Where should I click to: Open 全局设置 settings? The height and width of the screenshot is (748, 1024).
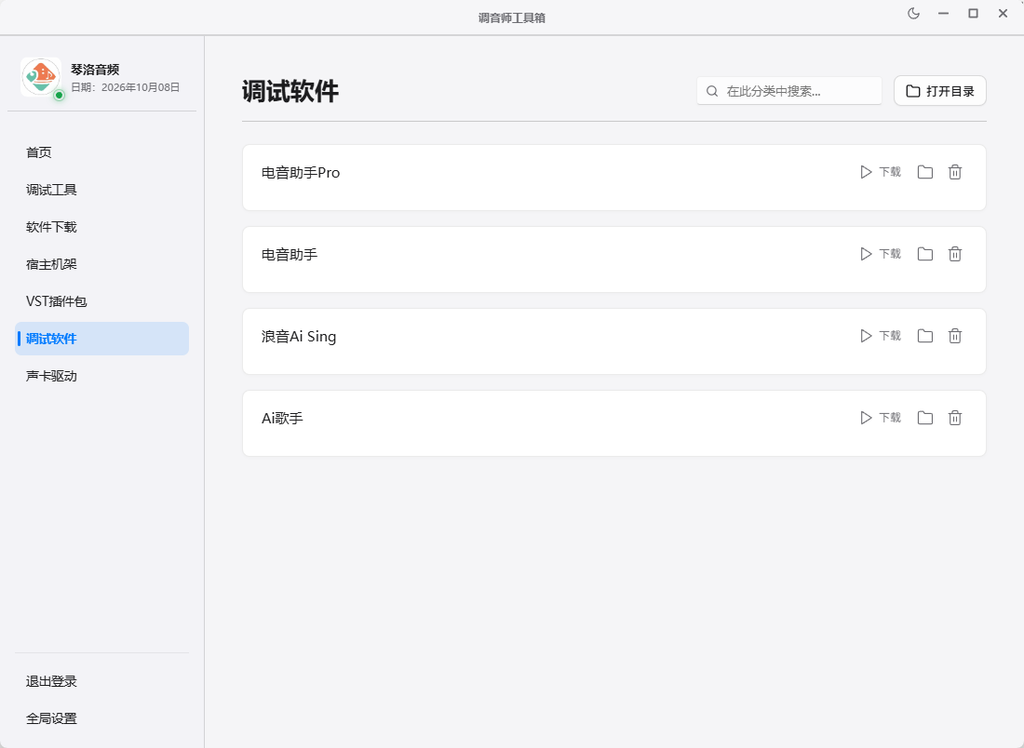(102, 718)
